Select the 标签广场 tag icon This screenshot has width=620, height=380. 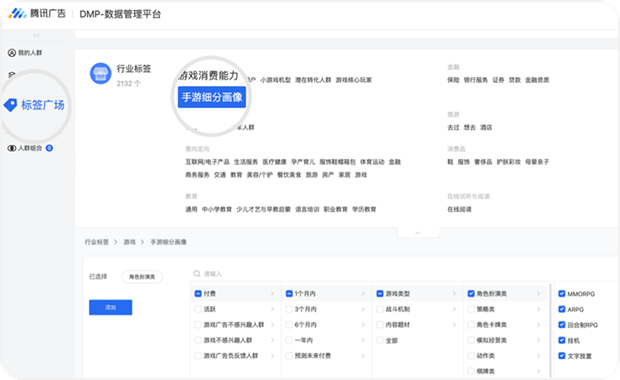[11, 105]
